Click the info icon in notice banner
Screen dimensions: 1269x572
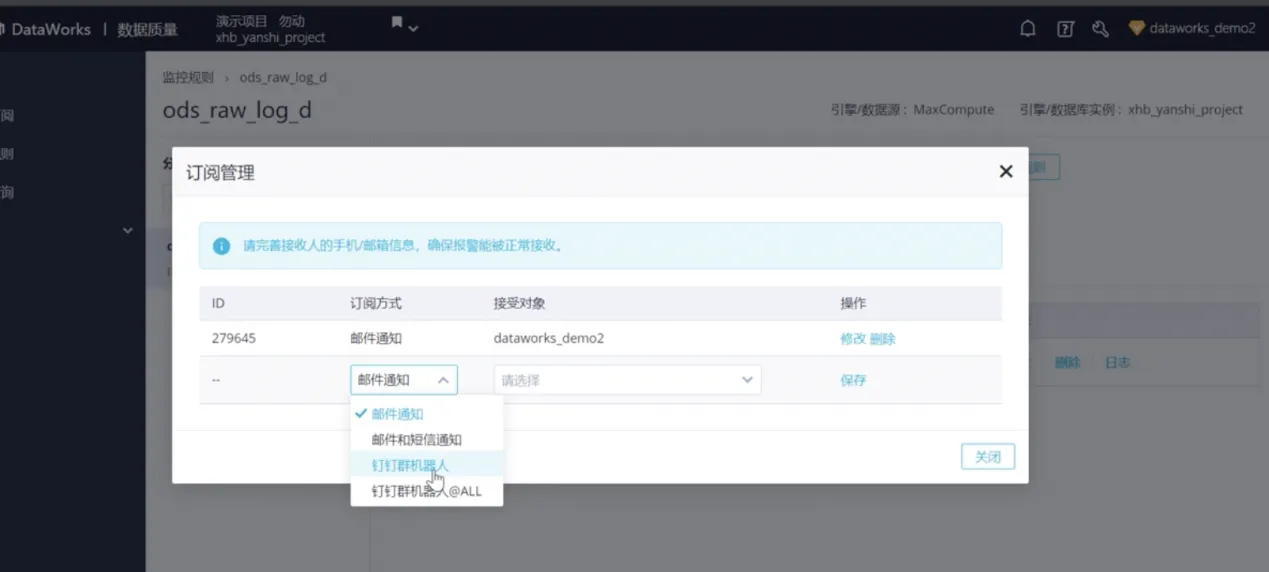221,245
